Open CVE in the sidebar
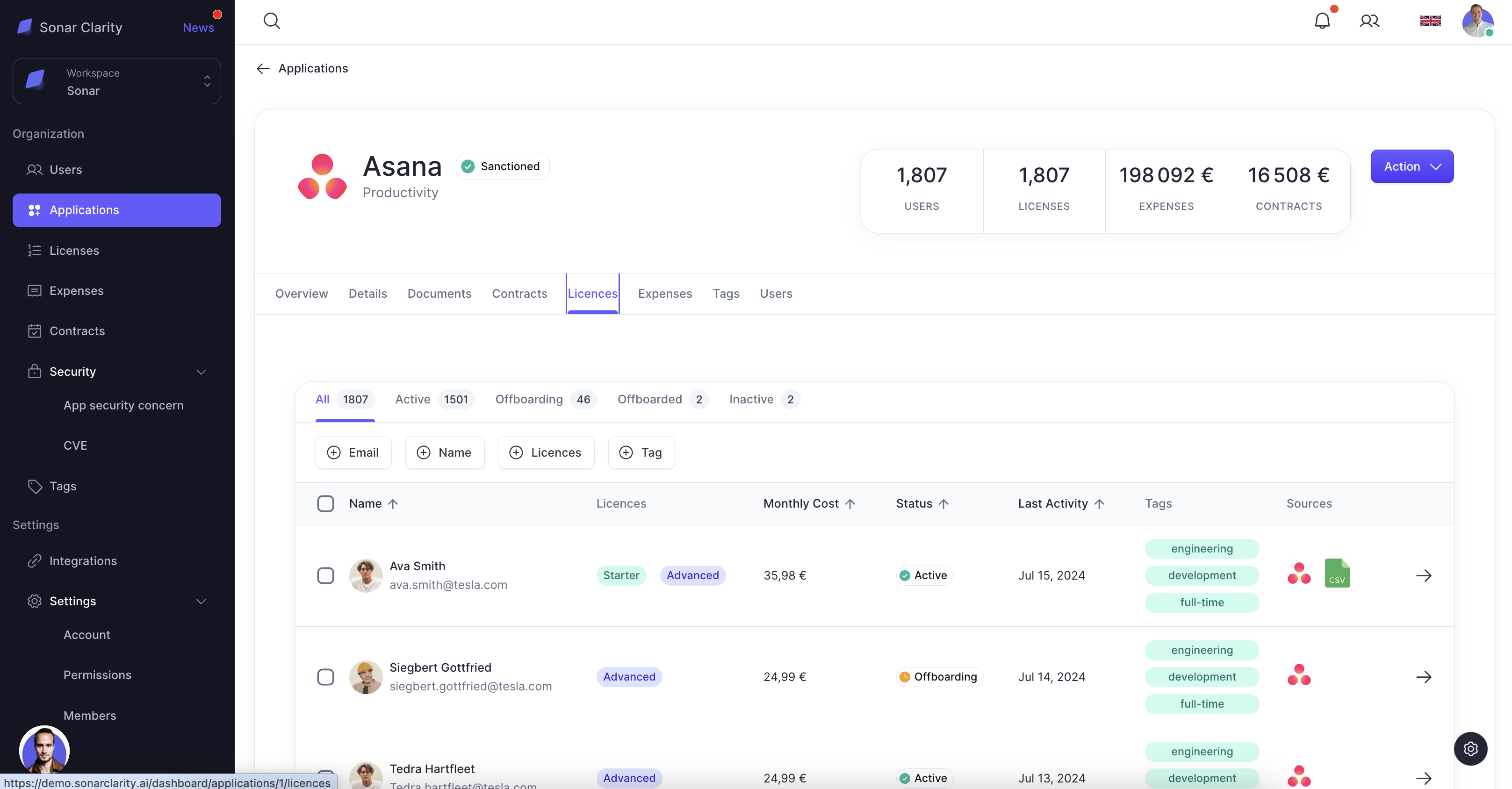Image resolution: width=1512 pixels, height=789 pixels. point(75,446)
